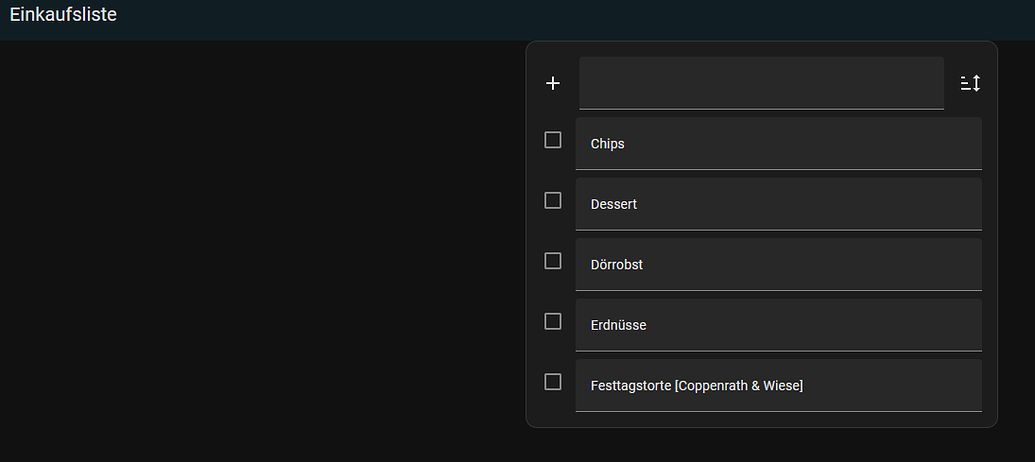The image size is (1035, 462).
Task: Place cursor in the Coppenrath & Wiese text
Action: click(740, 386)
